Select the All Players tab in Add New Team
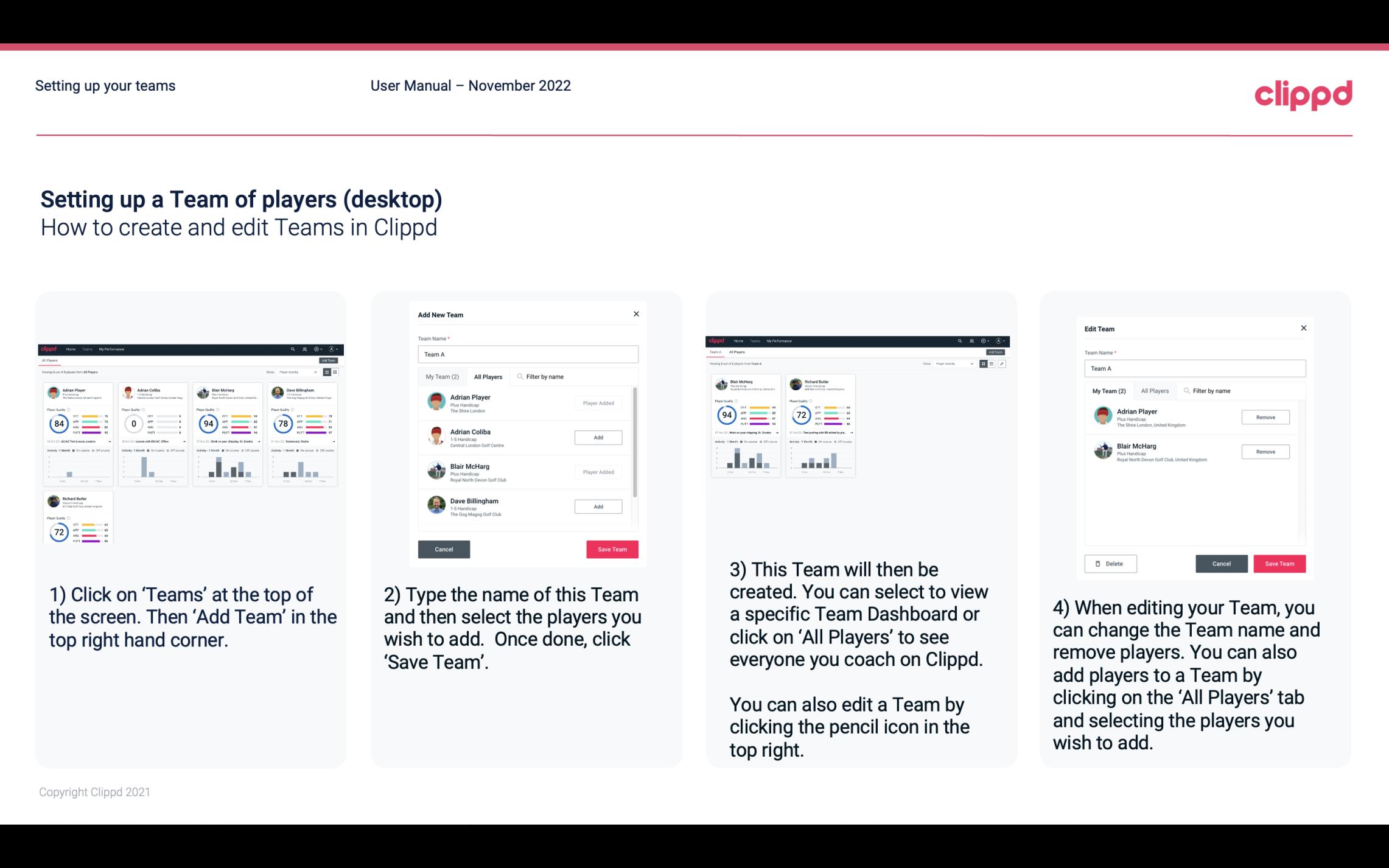Viewport: 1389px width, 868px height. (x=488, y=376)
